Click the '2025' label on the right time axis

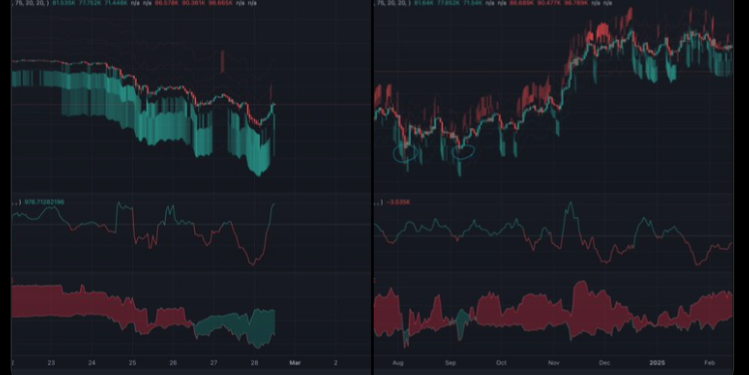(657, 363)
